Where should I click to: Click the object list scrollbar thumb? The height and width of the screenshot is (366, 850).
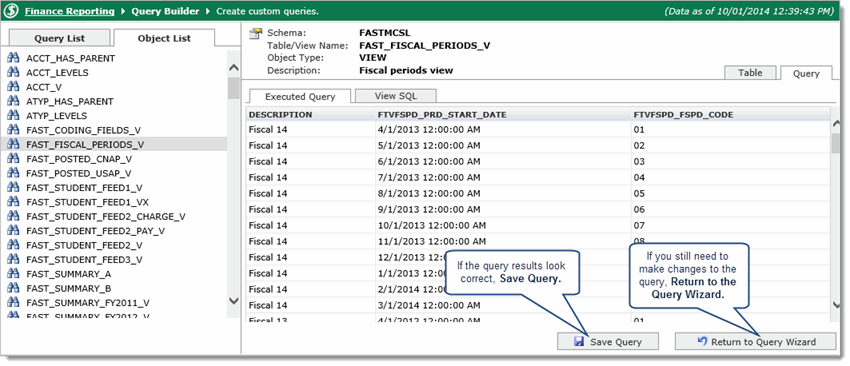[x=234, y=88]
